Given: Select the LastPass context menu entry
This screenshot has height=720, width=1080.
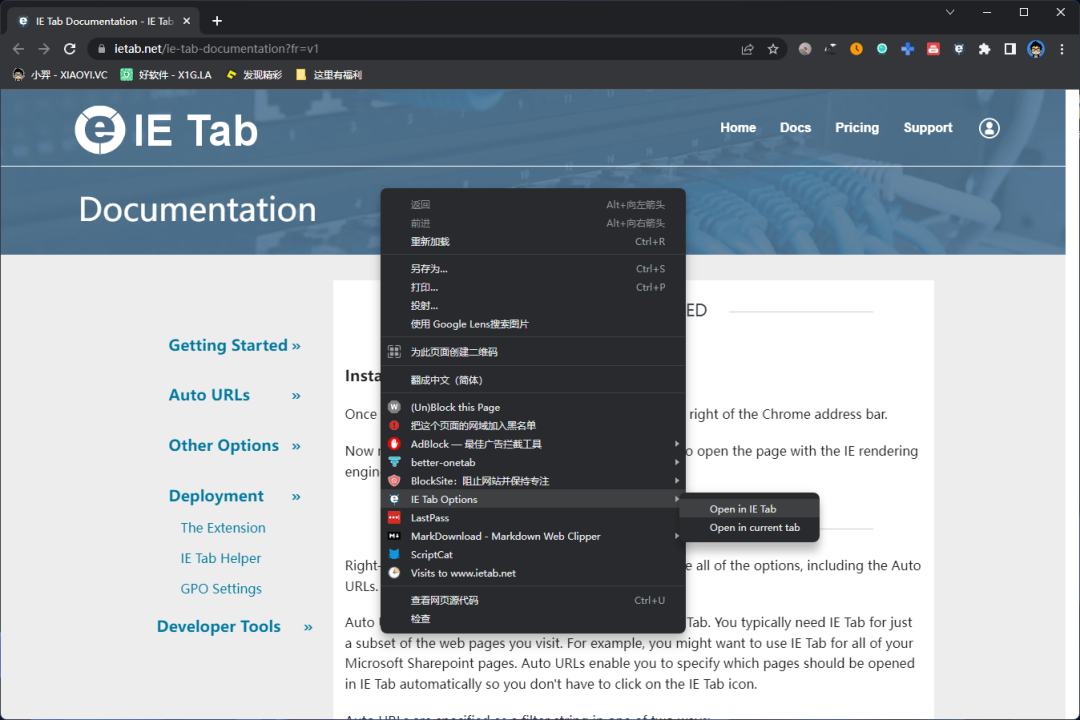Looking at the screenshot, I should (x=430, y=518).
